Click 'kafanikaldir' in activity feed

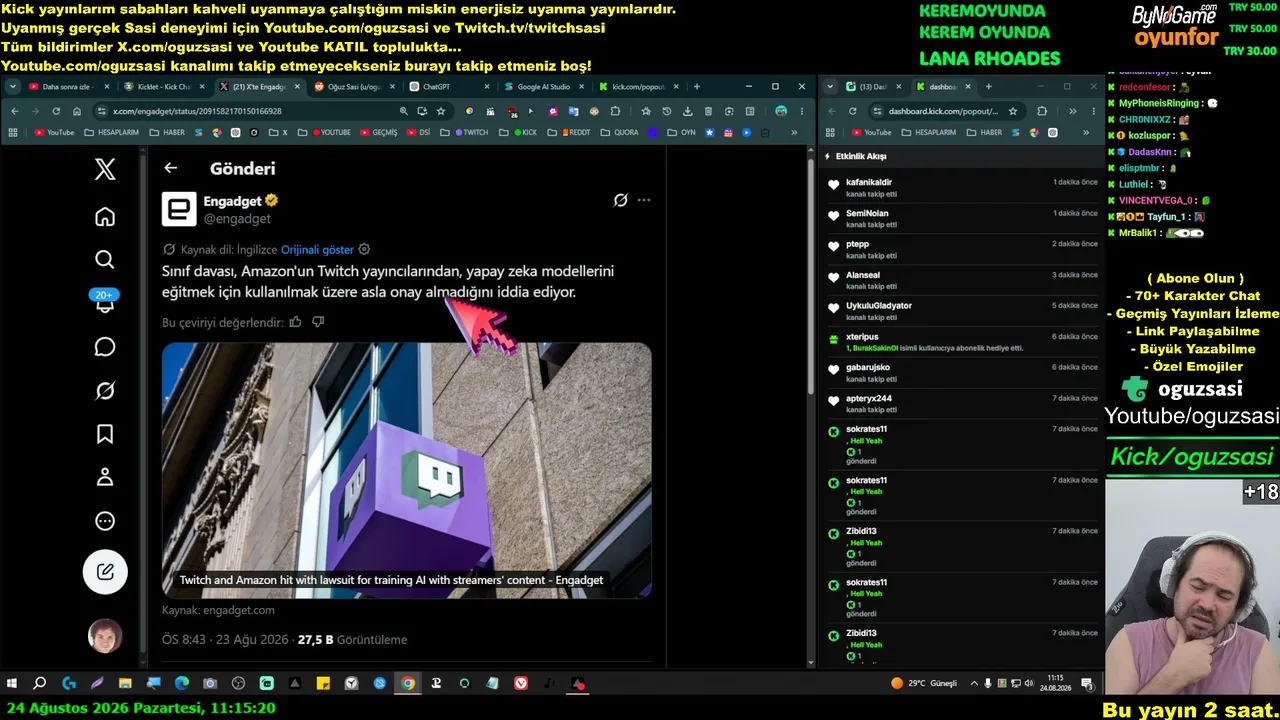point(869,183)
